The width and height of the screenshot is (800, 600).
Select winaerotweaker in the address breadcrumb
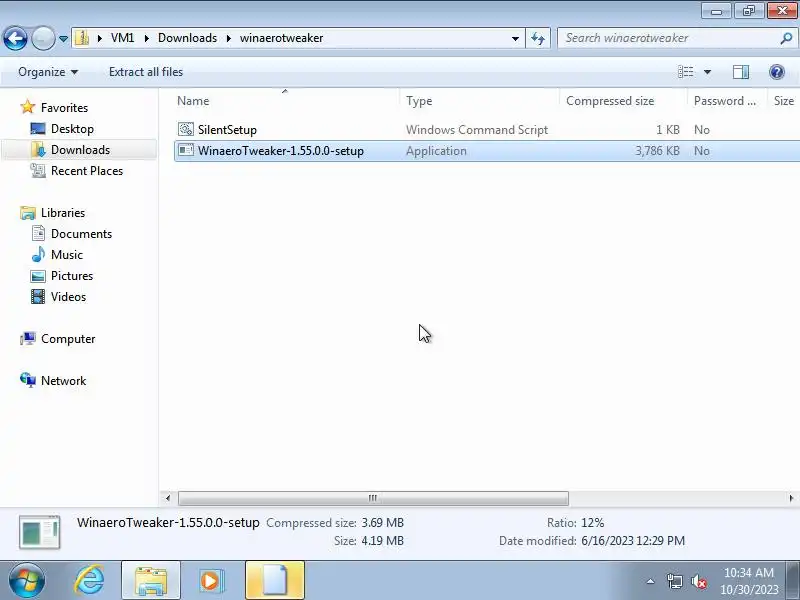[281, 38]
